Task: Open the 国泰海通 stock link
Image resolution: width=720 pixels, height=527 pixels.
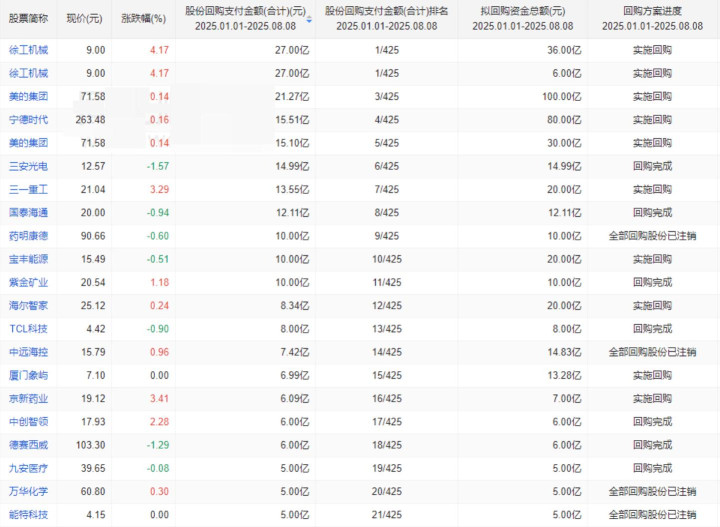Action: pos(28,213)
